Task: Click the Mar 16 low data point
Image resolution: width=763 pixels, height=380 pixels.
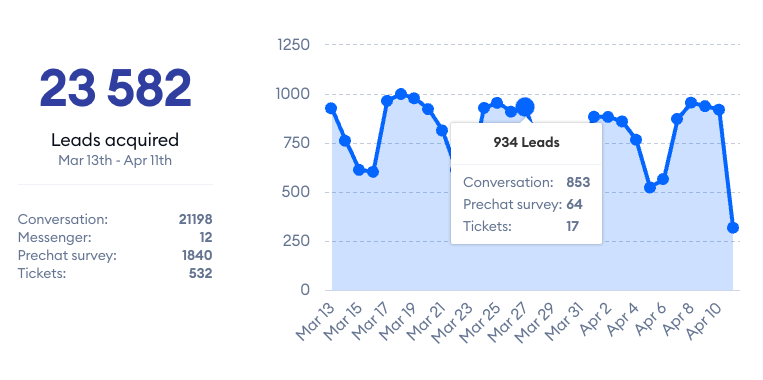Action: (373, 171)
